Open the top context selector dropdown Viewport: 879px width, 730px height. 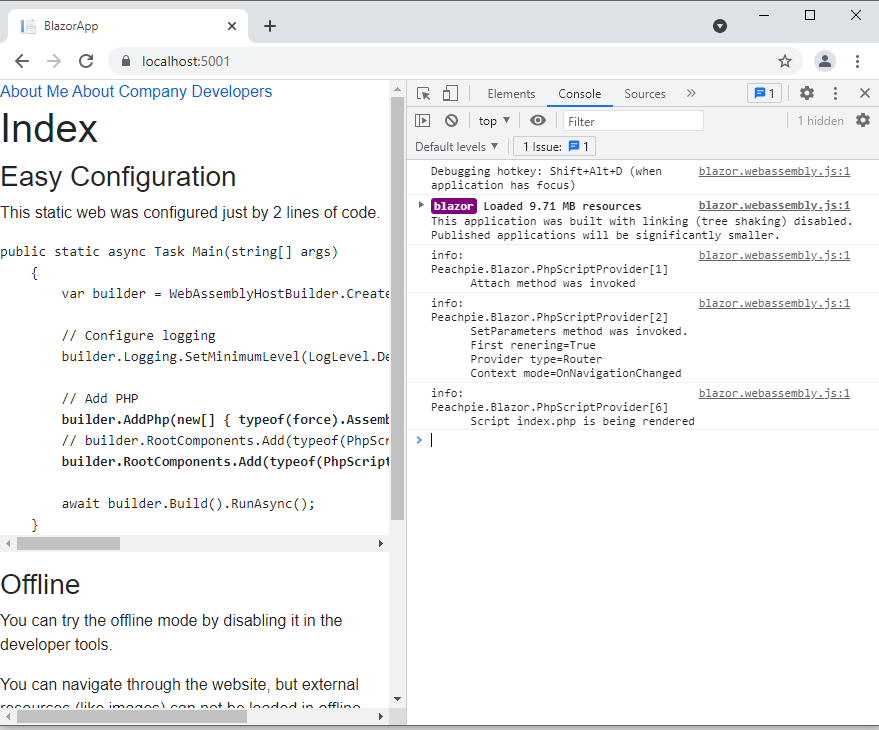(x=494, y=121)
